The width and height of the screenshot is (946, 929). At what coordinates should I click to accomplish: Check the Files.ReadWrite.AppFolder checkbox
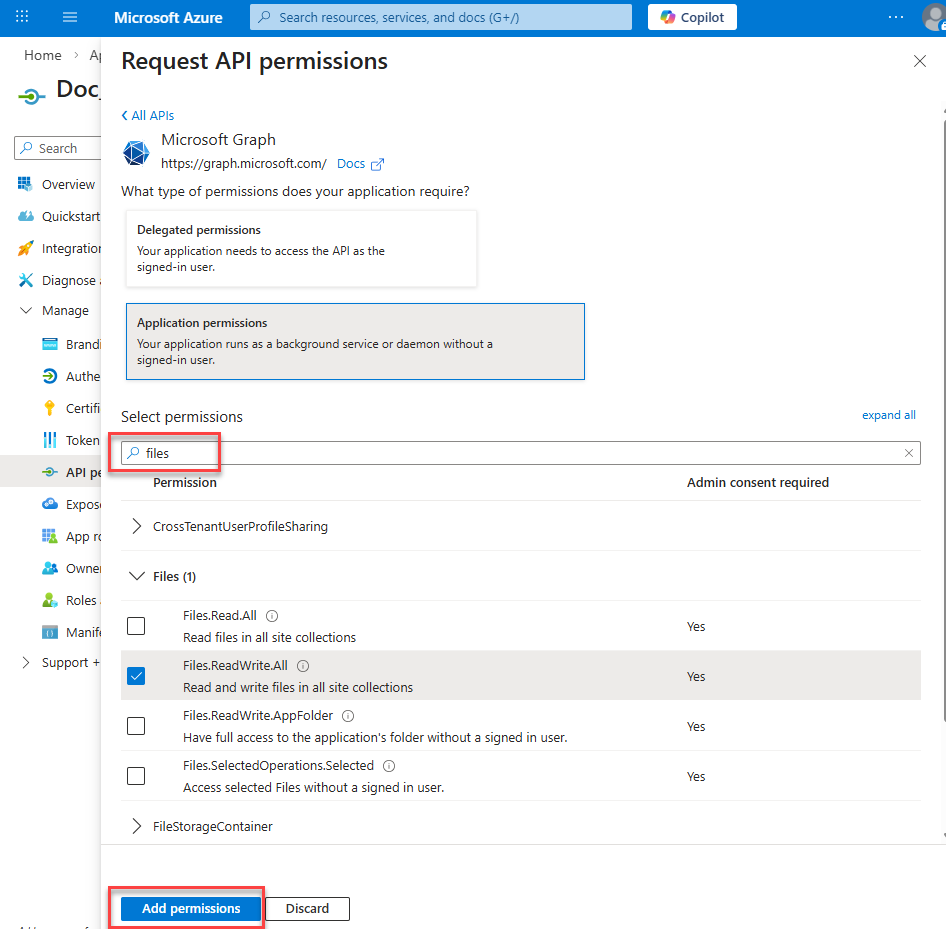click(x=136, y=726)
